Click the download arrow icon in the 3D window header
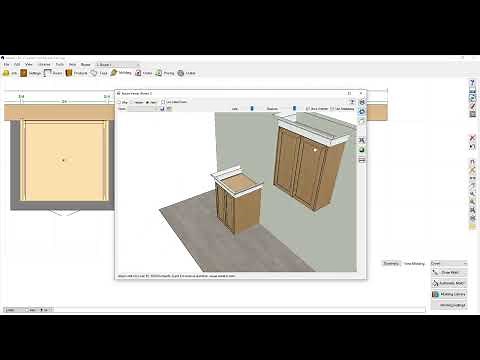The height and width of the screenshot is (360, 480). (x=352, y=102)
